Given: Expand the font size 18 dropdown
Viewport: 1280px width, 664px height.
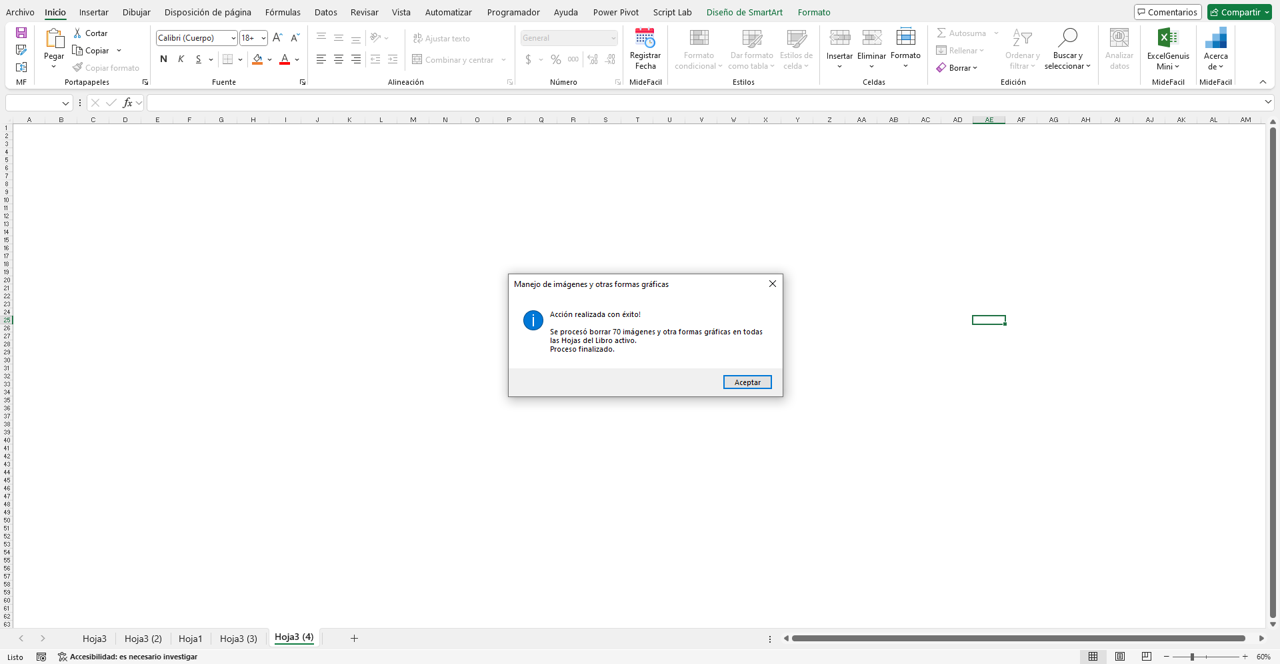Looking at the screenshot, I should coord(264,38).
